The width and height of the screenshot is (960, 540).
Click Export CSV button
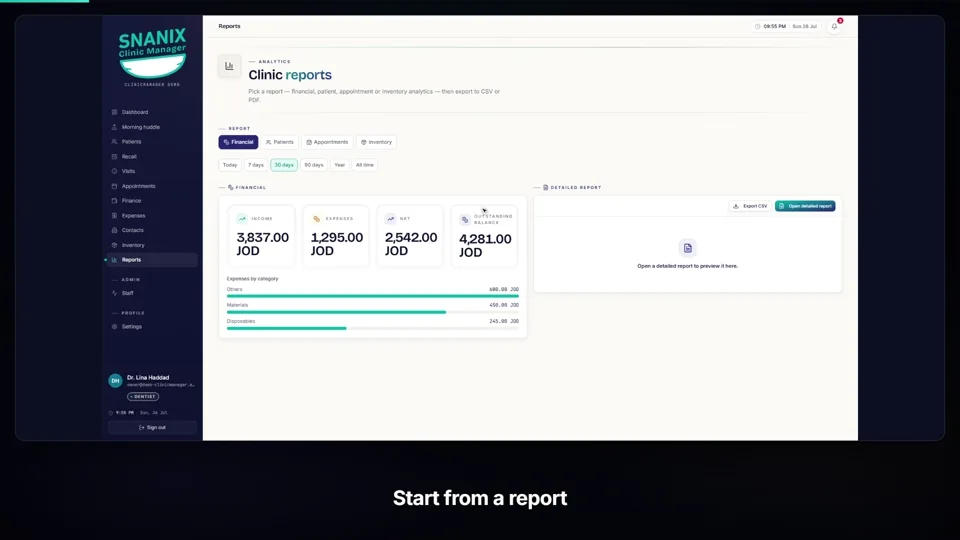pyautogui.click(x=751, y=206)
